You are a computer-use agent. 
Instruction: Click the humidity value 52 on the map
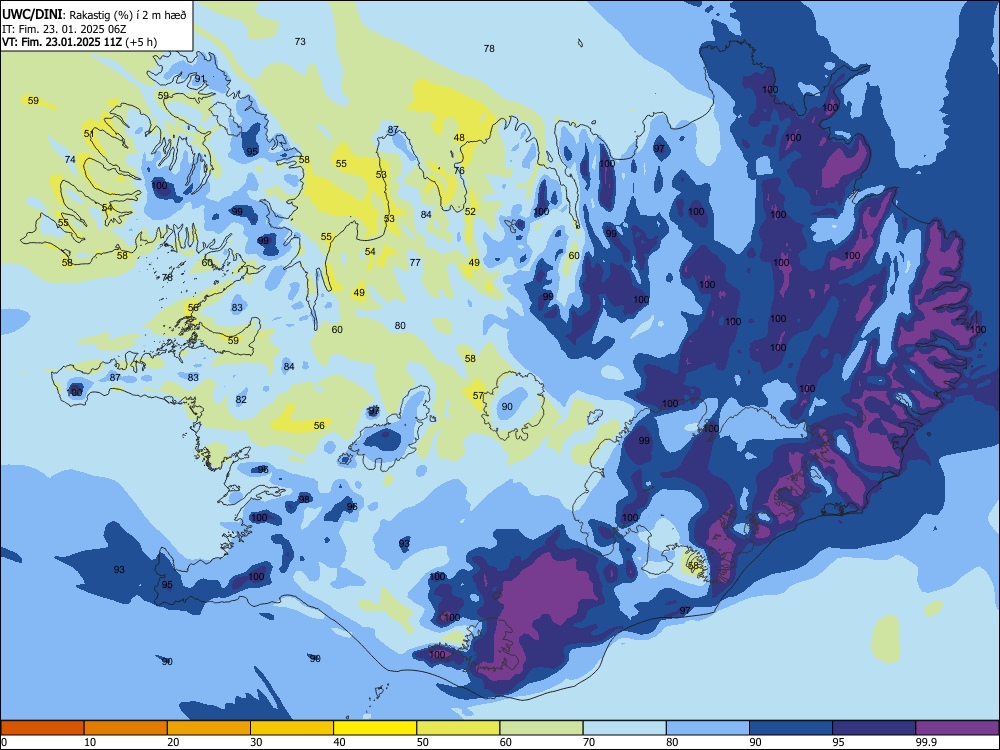[x=470, y=211]
